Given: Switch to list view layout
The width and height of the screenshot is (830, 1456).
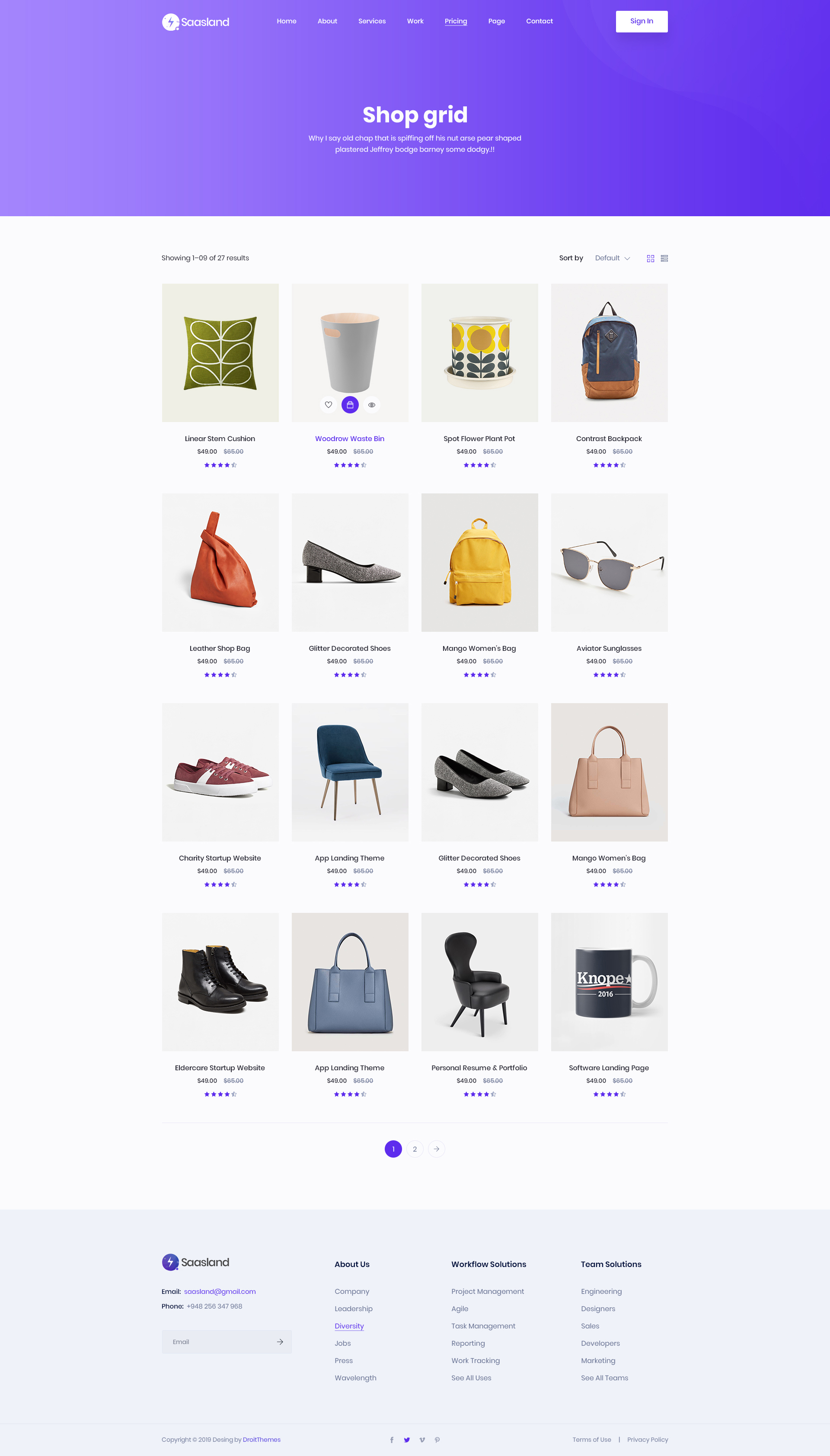Looking at the screenshot, I should (664, 258).
